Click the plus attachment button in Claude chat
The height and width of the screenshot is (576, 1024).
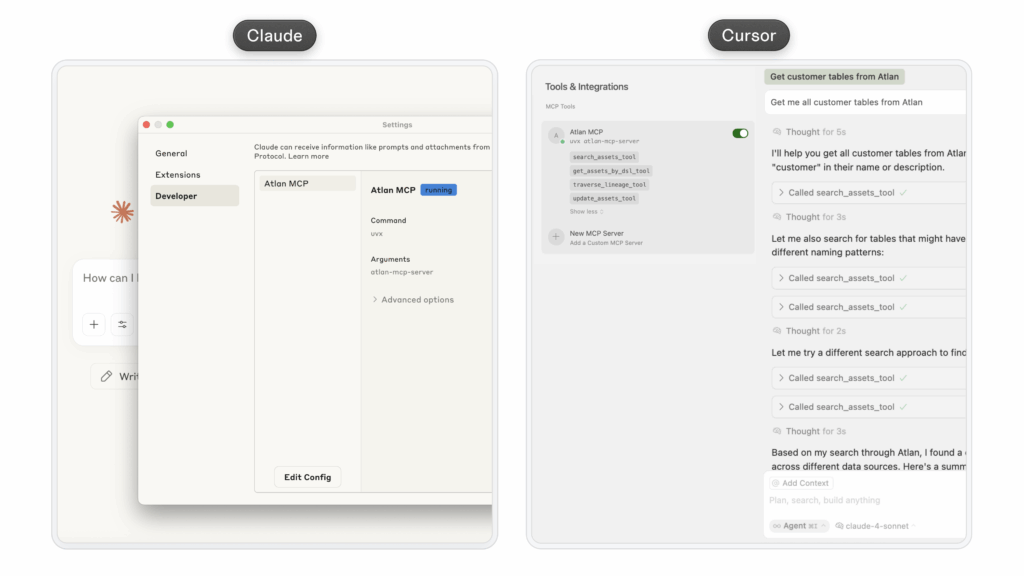[94, 325]
